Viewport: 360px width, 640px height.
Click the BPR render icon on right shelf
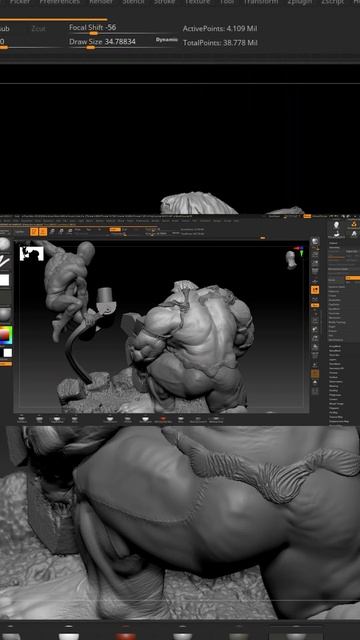tap(315, 241)
